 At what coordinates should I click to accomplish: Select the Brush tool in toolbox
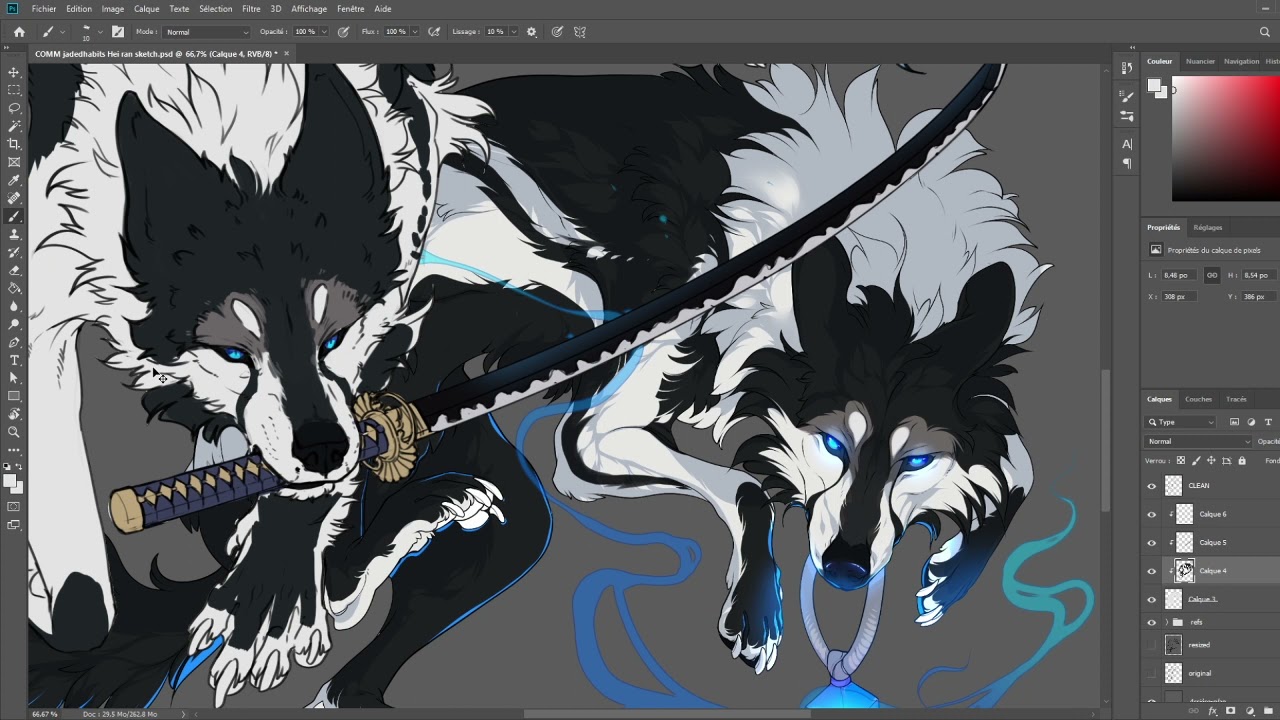[14, 216]
